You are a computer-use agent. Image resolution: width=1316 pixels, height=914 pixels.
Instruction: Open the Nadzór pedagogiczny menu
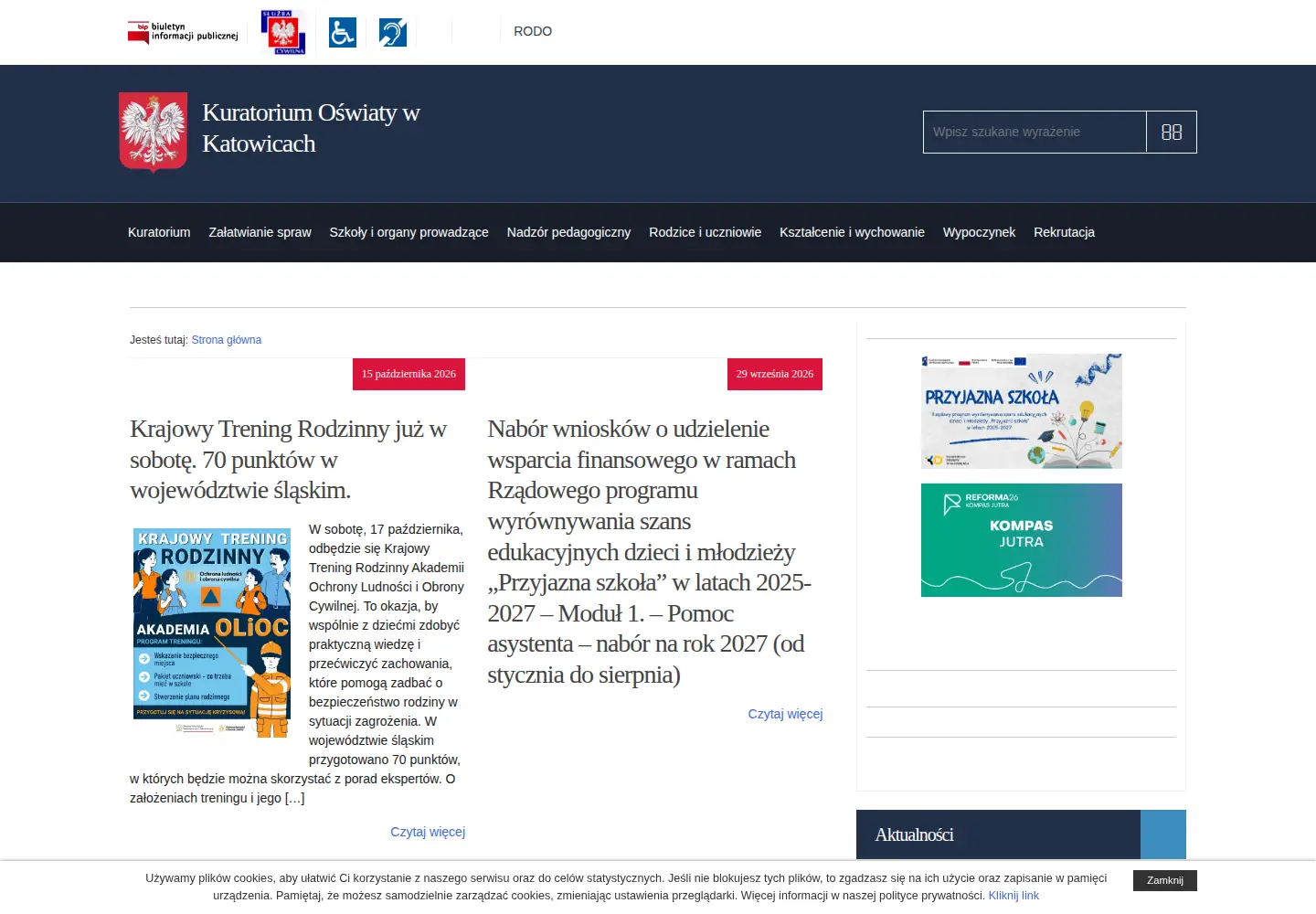(x=568, y=232)
